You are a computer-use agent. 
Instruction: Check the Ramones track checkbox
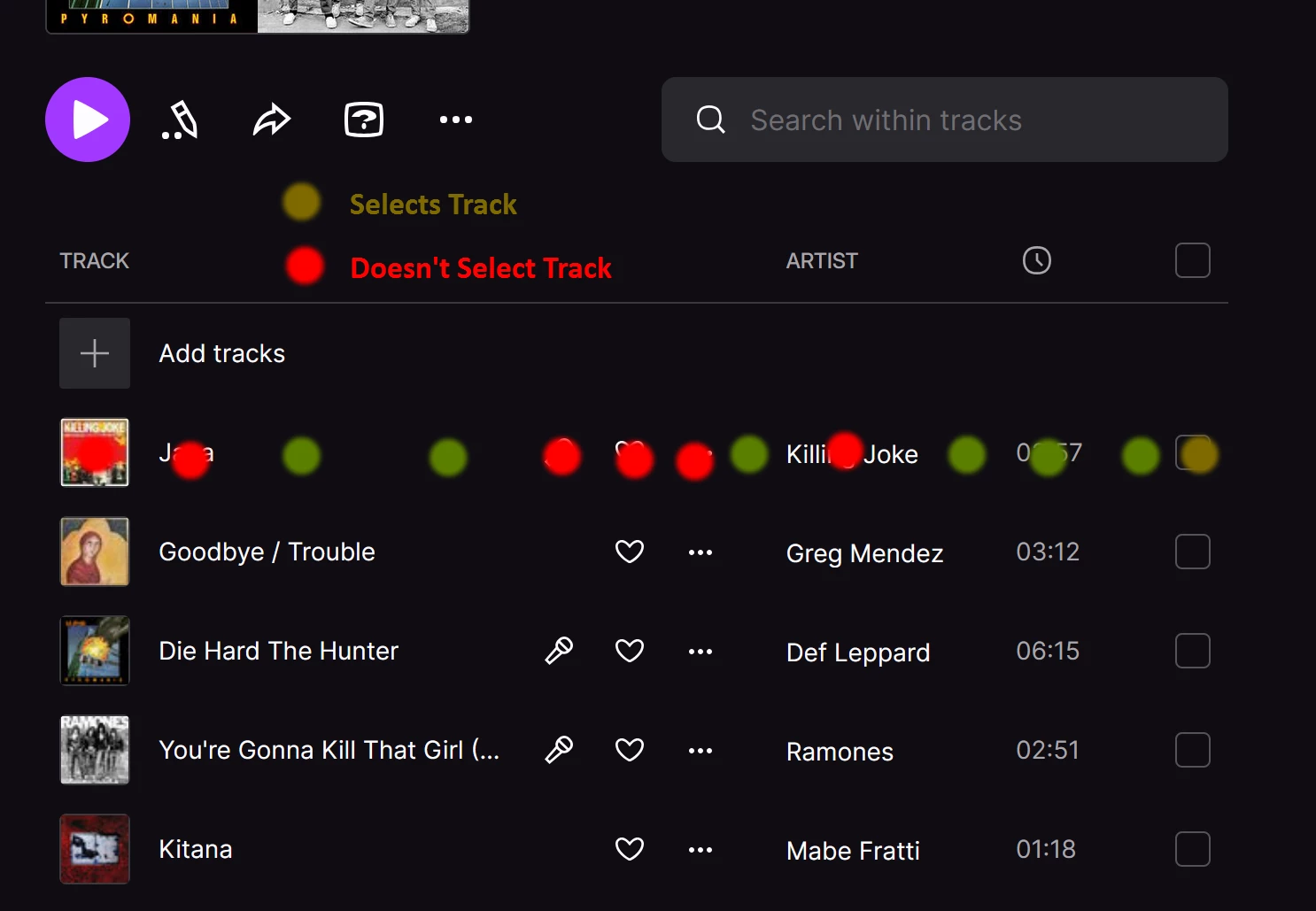click(1192, 750)
